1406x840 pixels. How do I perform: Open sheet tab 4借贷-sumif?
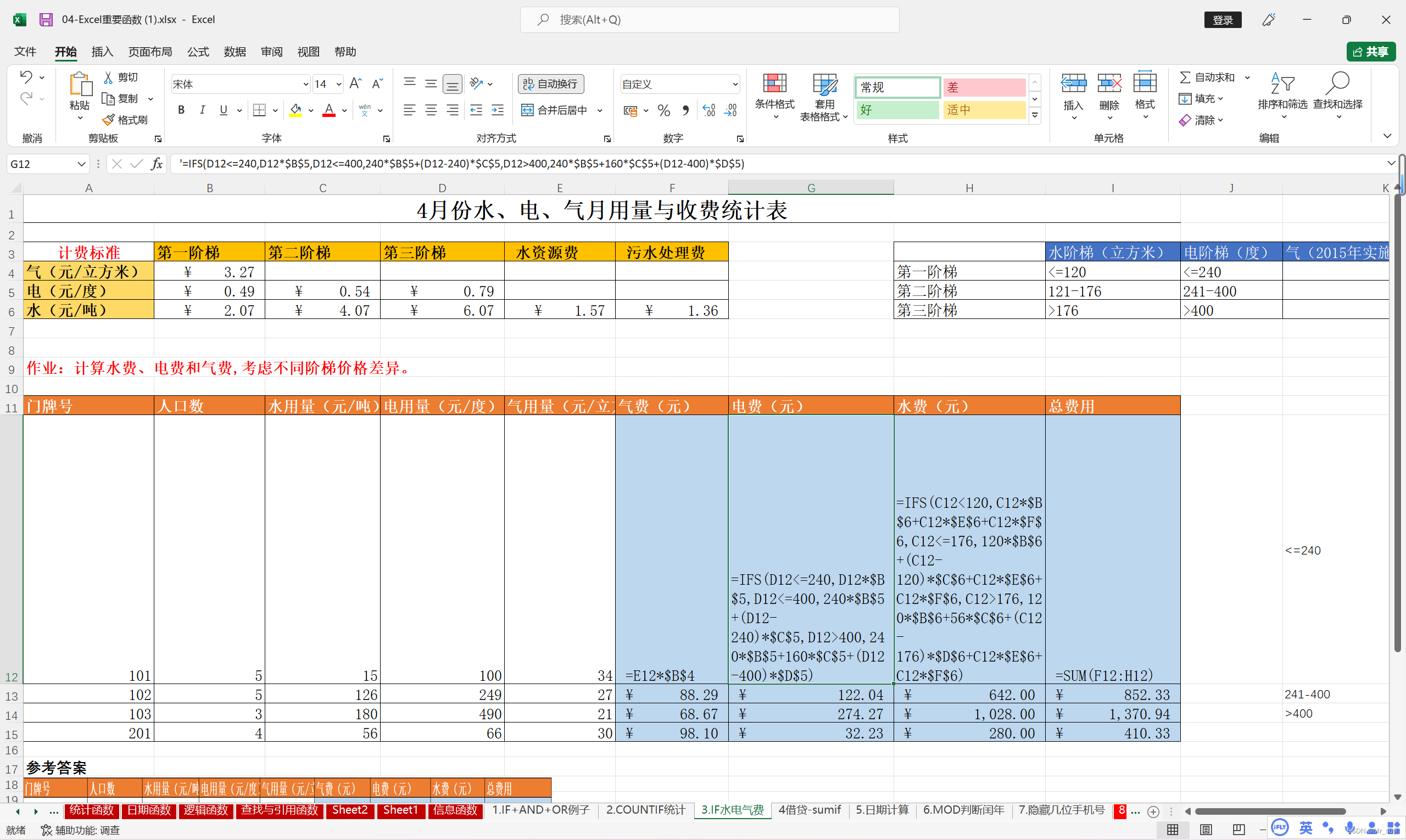click(x=810, y=810)
